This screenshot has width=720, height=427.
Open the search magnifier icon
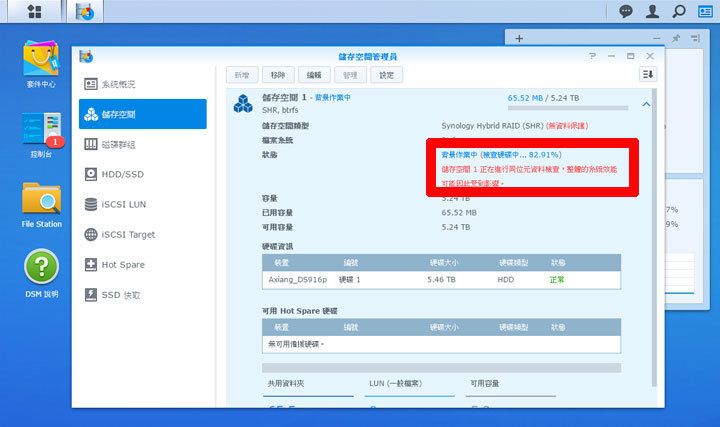pos(679,11)
